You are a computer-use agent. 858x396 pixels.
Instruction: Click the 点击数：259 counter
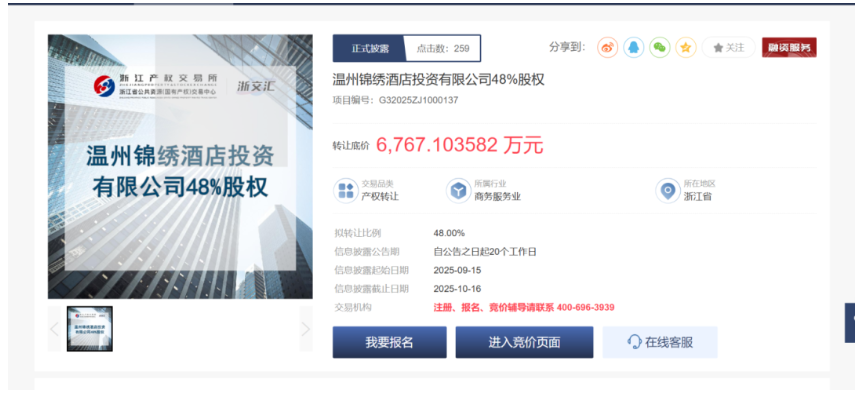point(443,48)
